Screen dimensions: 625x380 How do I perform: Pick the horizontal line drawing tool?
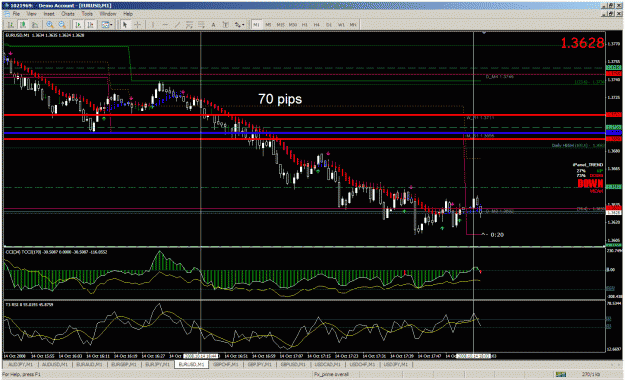pos(165,25)
